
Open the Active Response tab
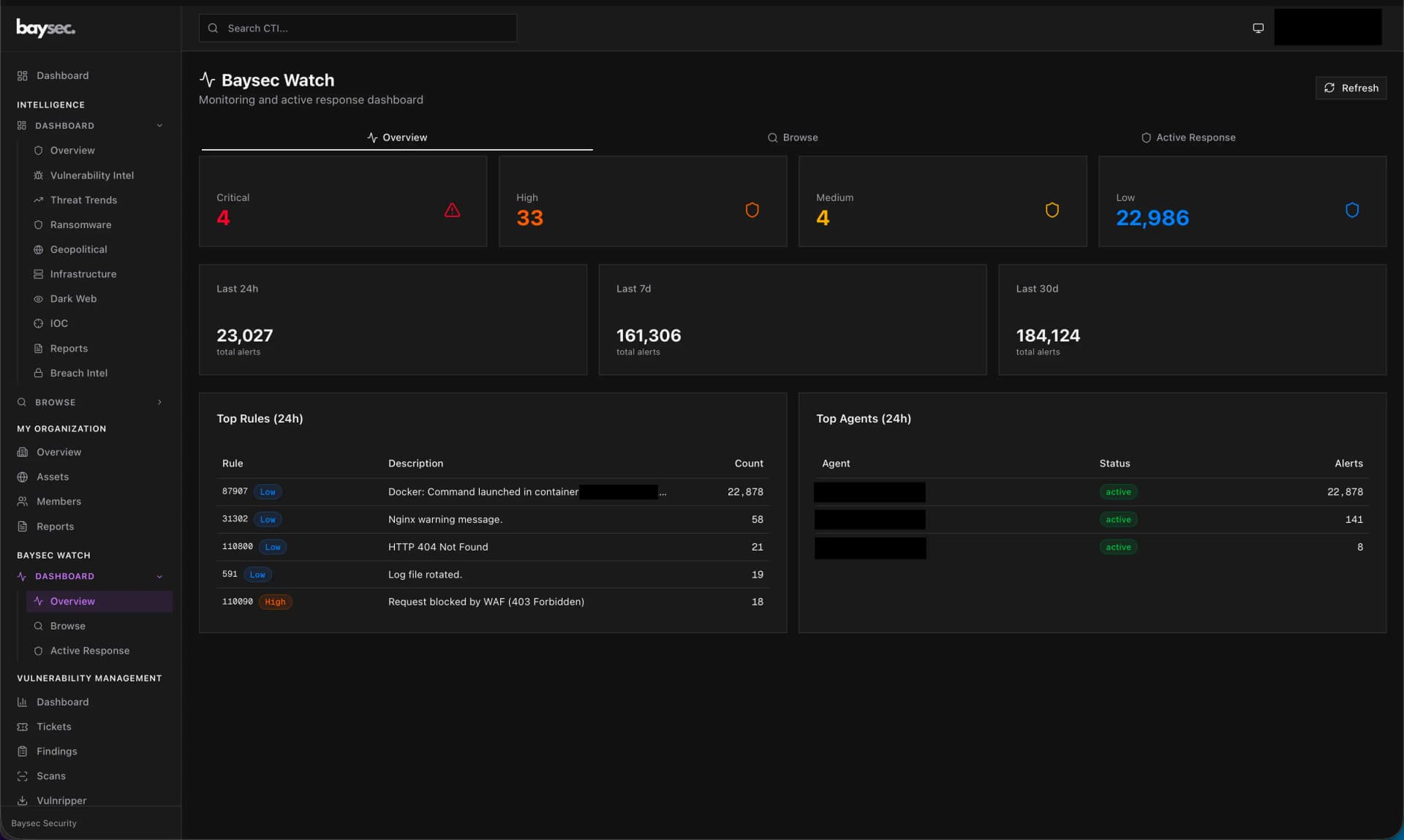tap(1188, 137)
